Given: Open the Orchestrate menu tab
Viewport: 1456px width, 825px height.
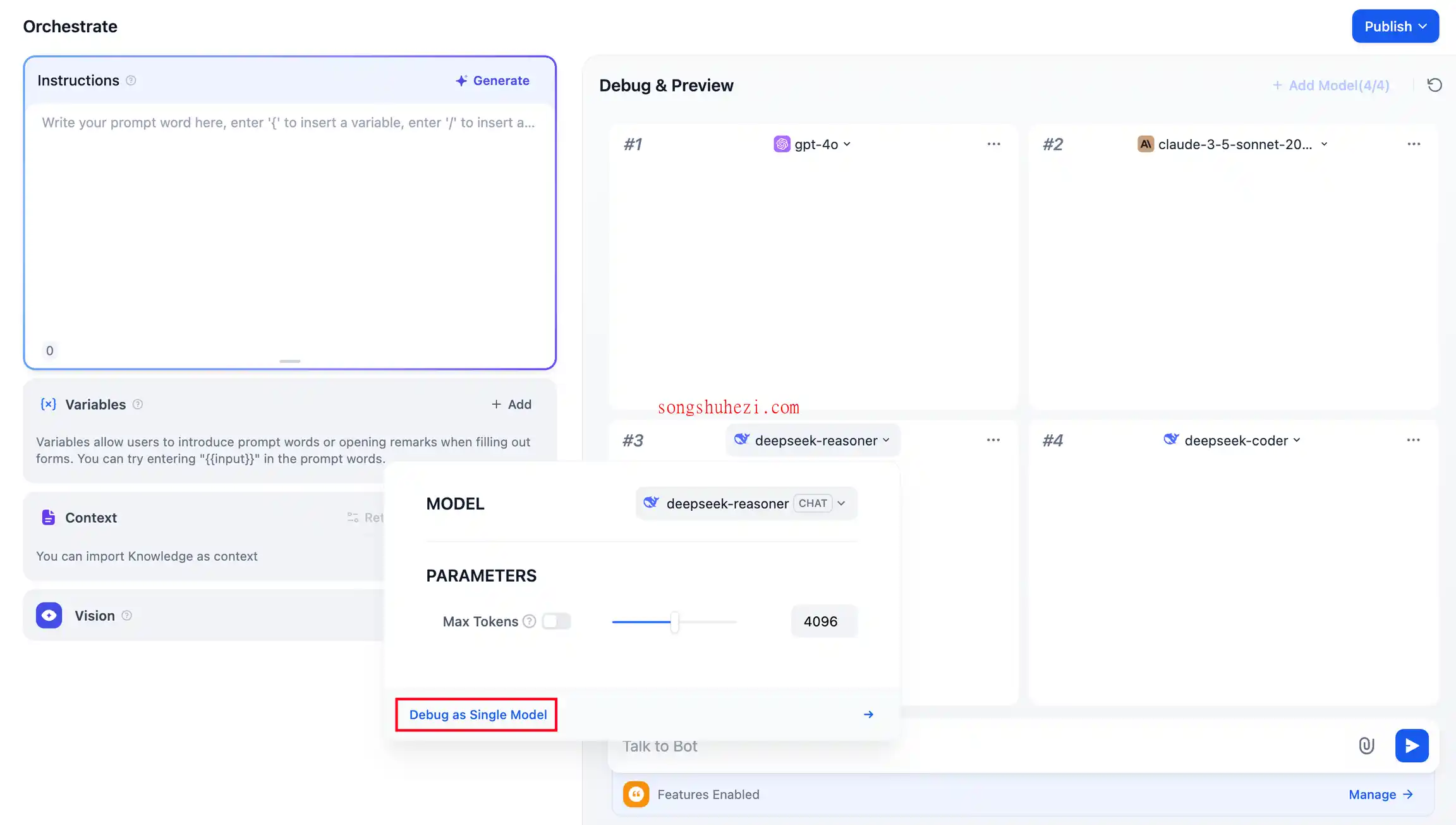Looking at the screenshot, I should coord(69,25).
